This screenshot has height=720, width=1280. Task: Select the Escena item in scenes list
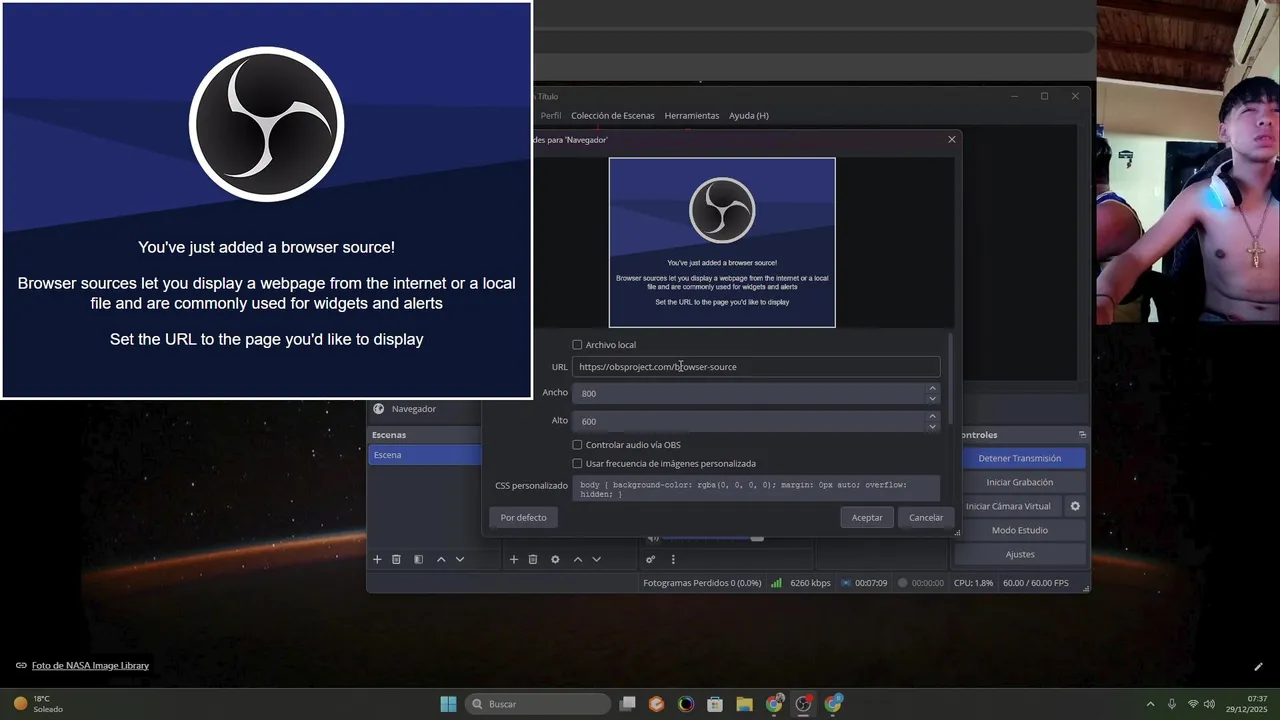coord(425,455)
